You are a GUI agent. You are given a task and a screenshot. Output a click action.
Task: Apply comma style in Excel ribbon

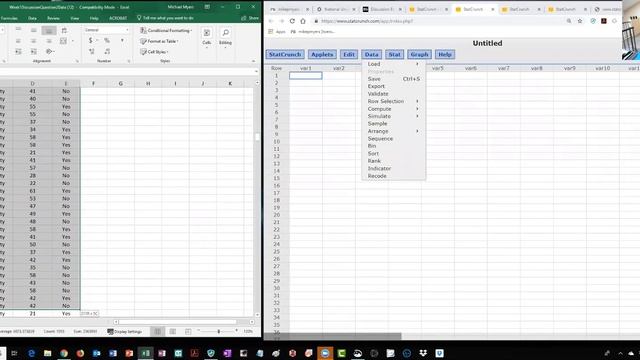122,40
